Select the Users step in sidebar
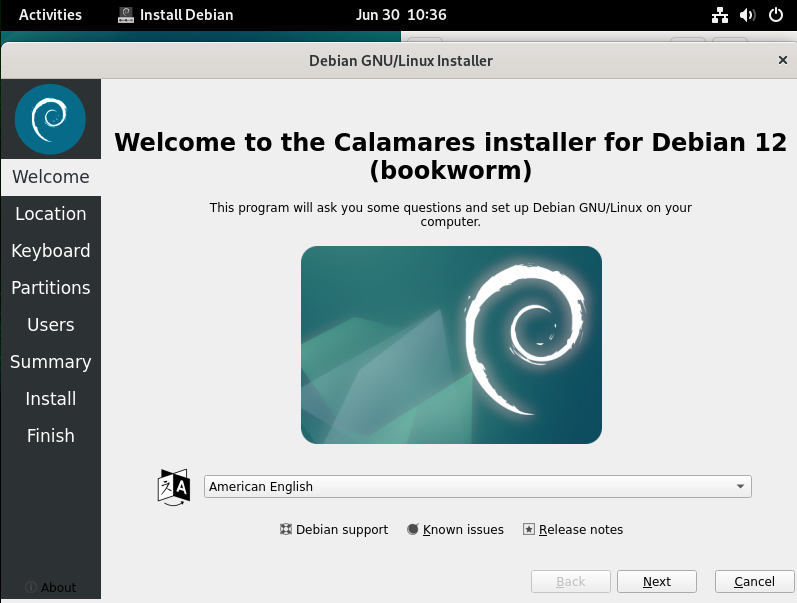797x603 pixels. coord(51,325)
